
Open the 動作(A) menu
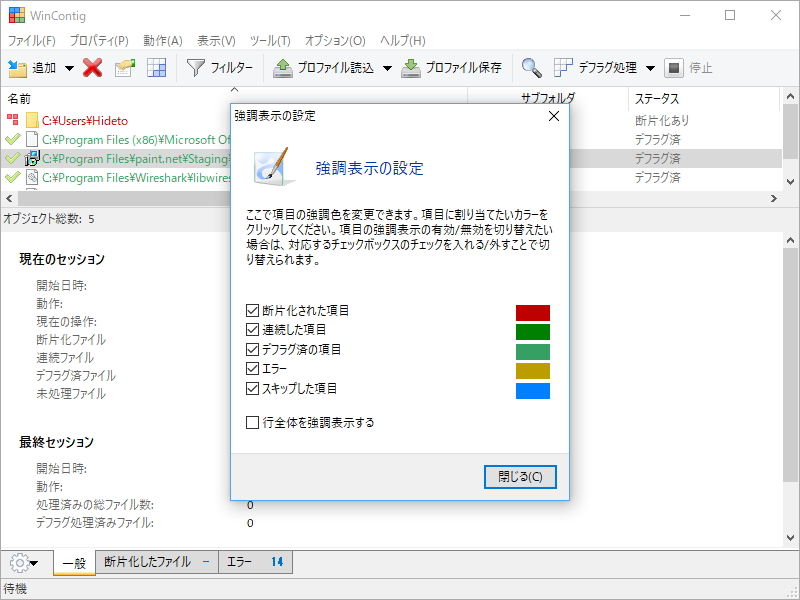(x=163, y=40)
